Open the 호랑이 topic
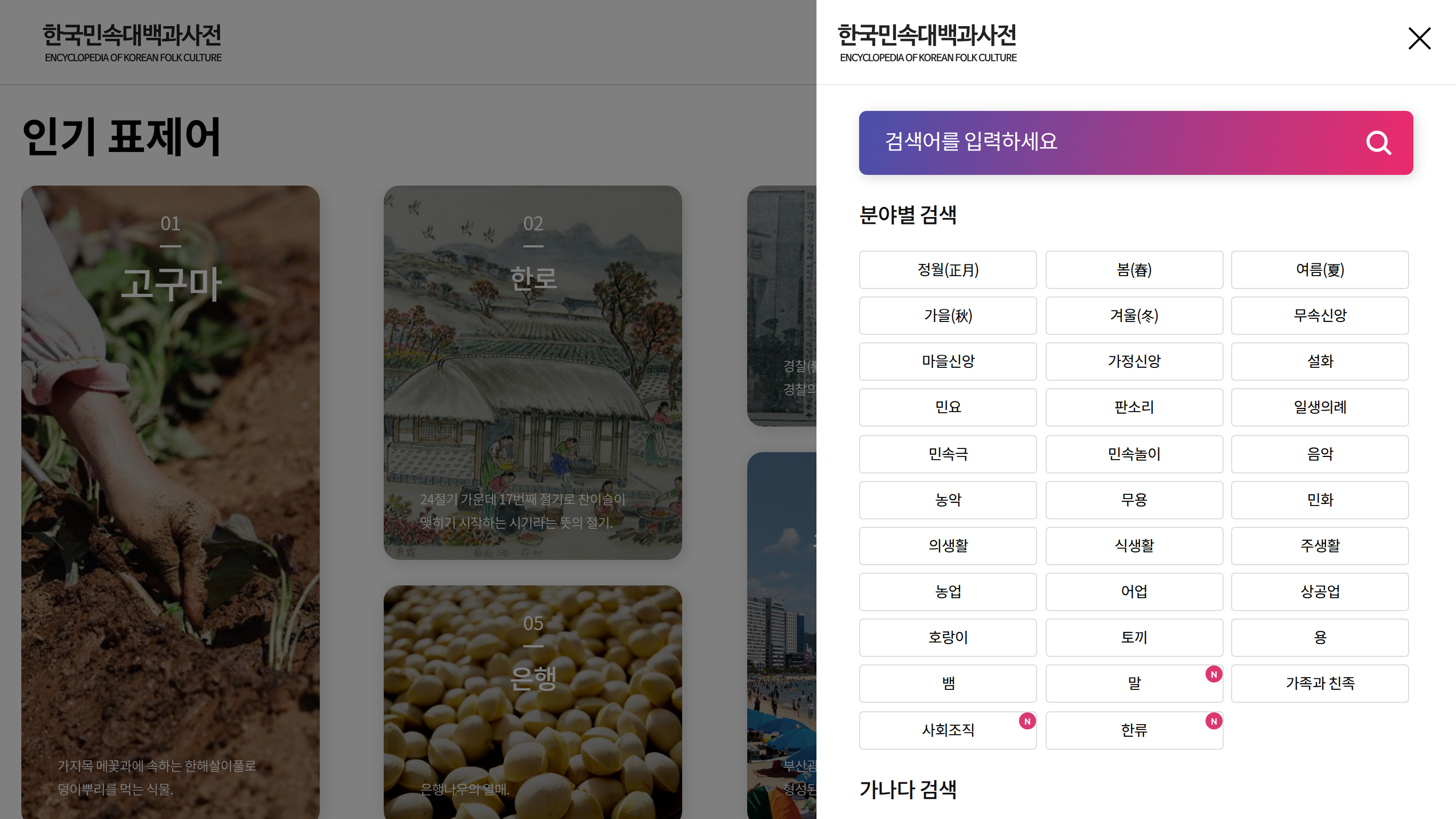Viewport: 1456px width, 819px height. click(x=948, y=637)
